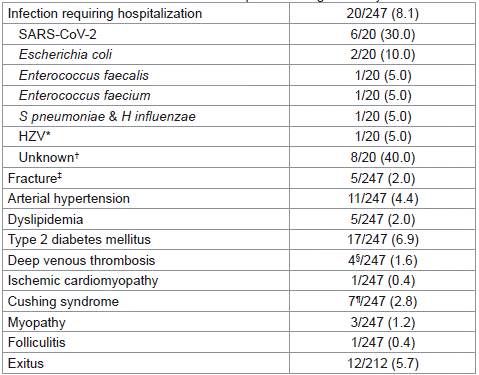Click the Escherichia coli row label

(65, 55)
